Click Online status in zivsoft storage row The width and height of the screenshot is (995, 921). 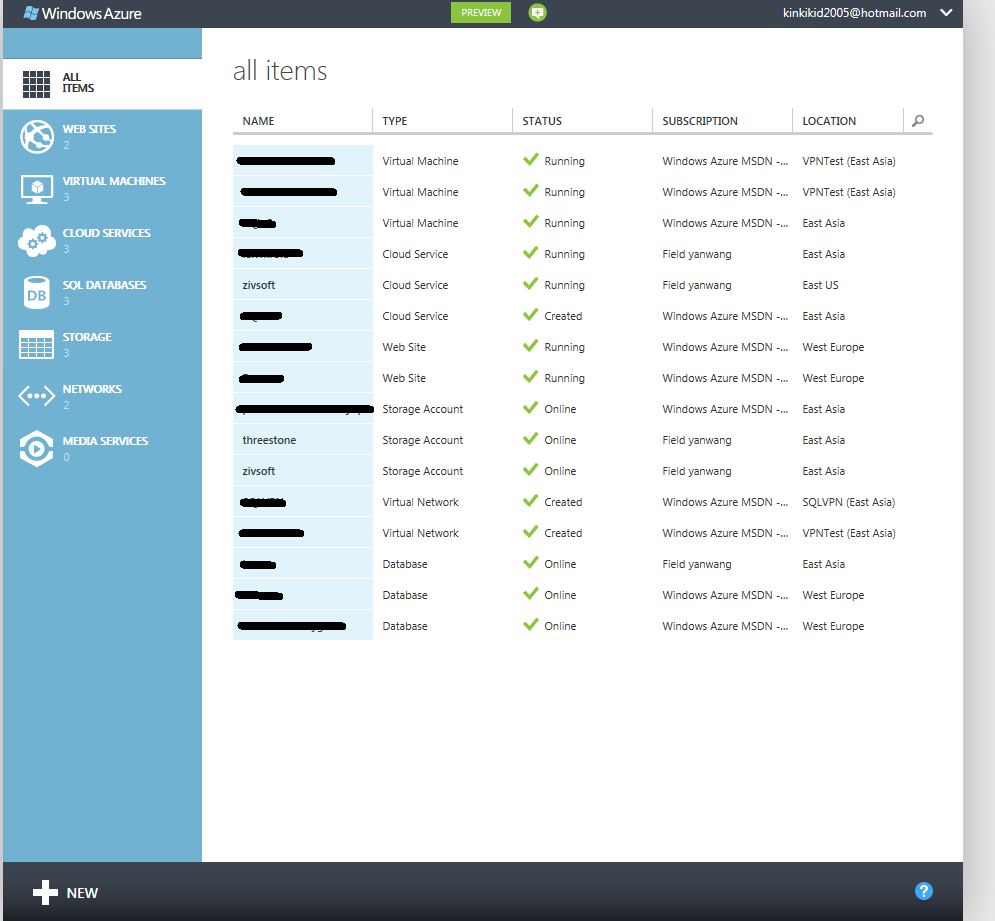tap(560, 471)
